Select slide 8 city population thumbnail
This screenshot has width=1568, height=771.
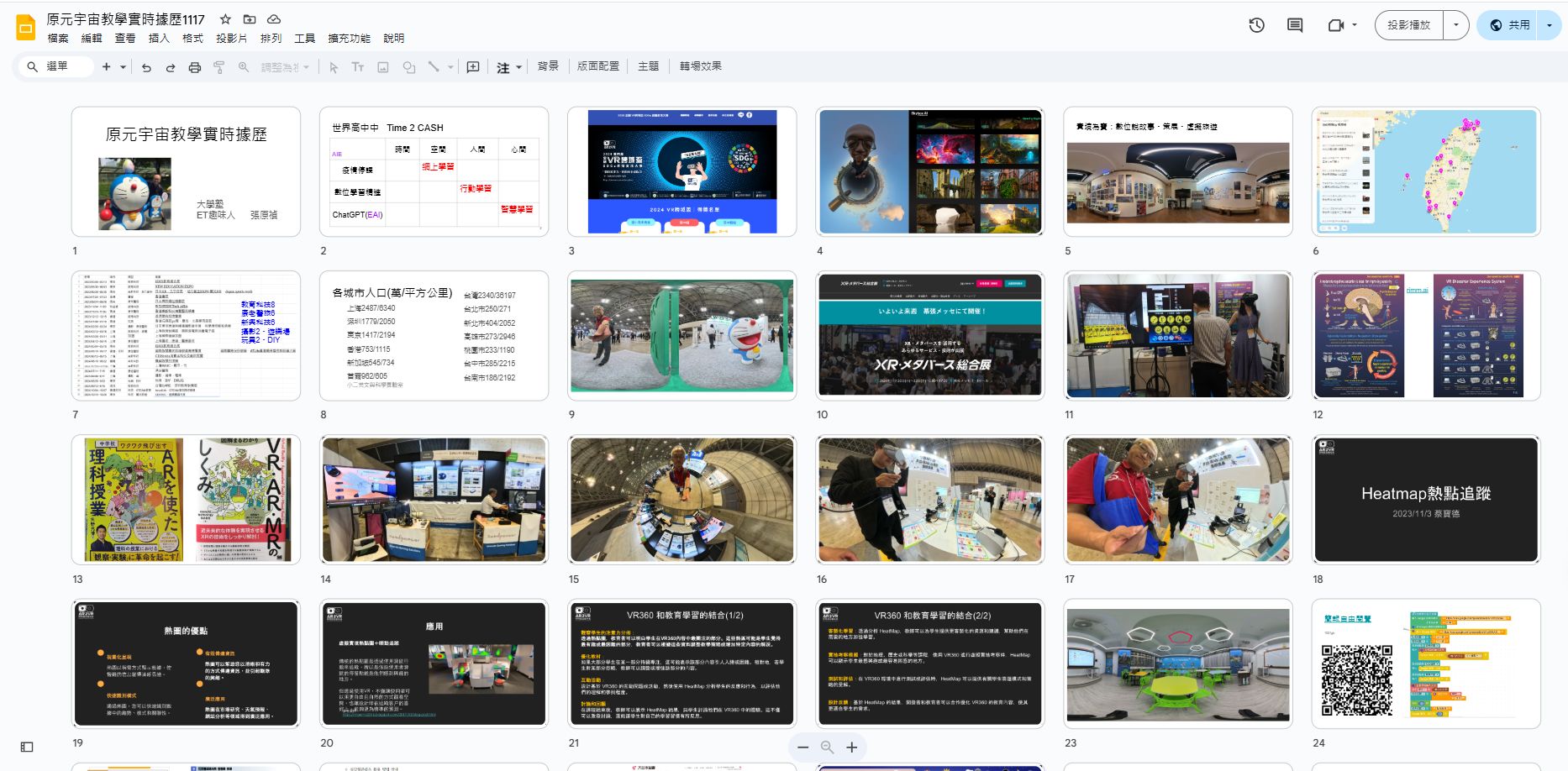tap(434, 335)
